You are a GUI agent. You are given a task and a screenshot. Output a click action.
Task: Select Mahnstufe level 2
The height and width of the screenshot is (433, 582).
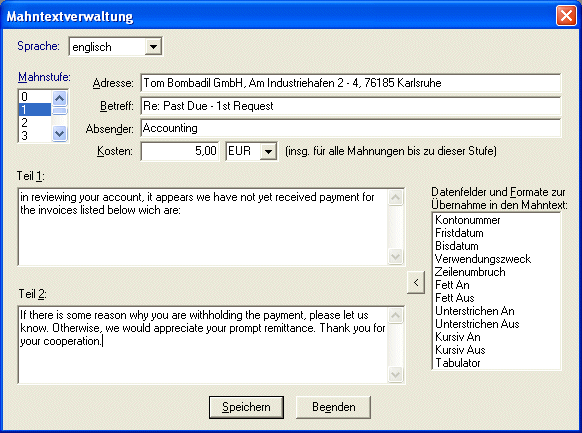coord(34,122)
